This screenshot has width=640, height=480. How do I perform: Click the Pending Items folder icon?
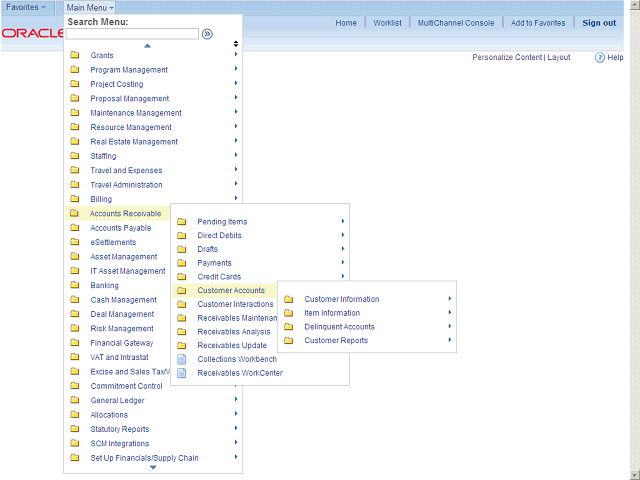(x=182, y=222)
